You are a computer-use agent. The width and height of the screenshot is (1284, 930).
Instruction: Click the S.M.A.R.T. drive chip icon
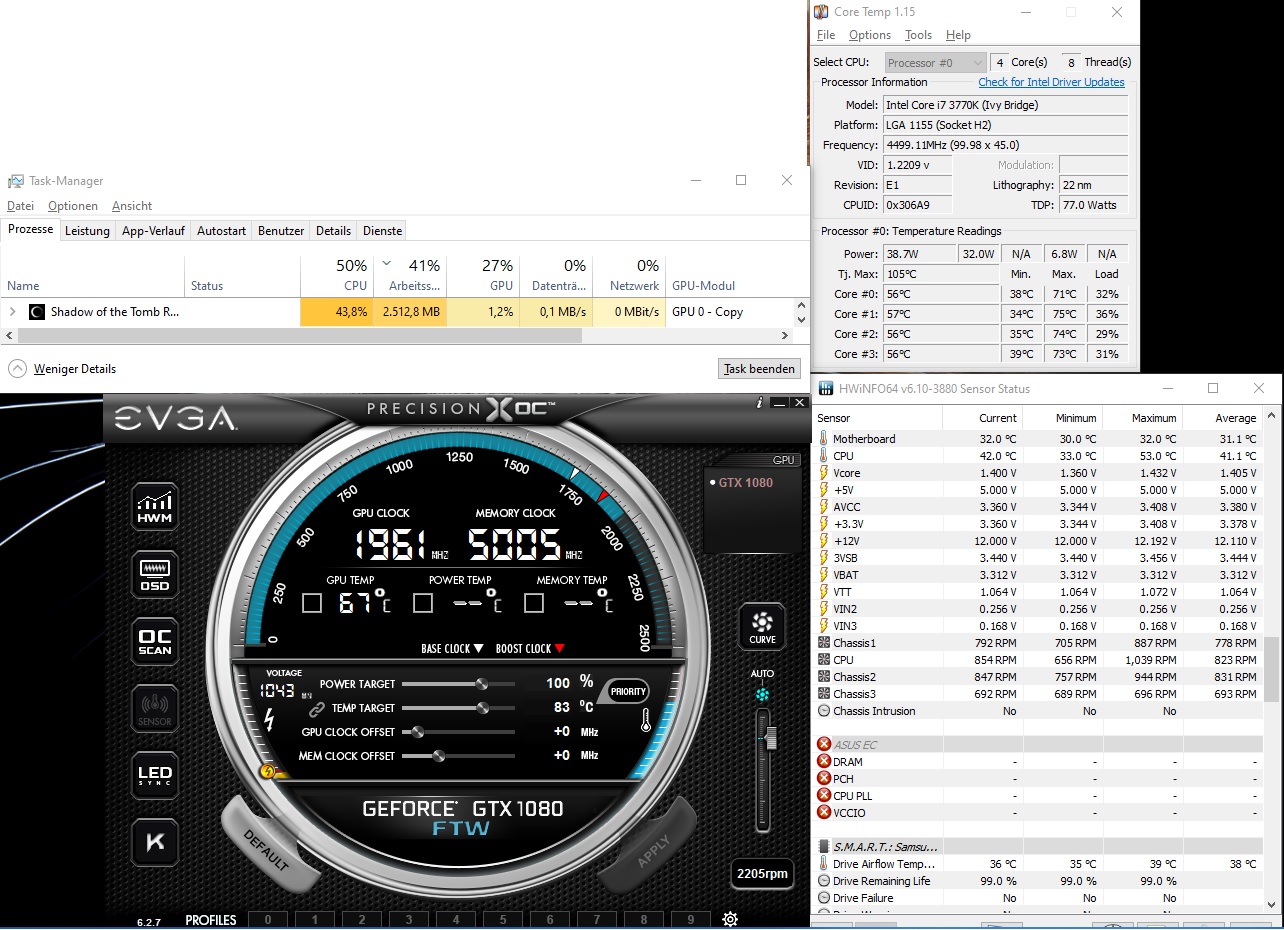824,847
